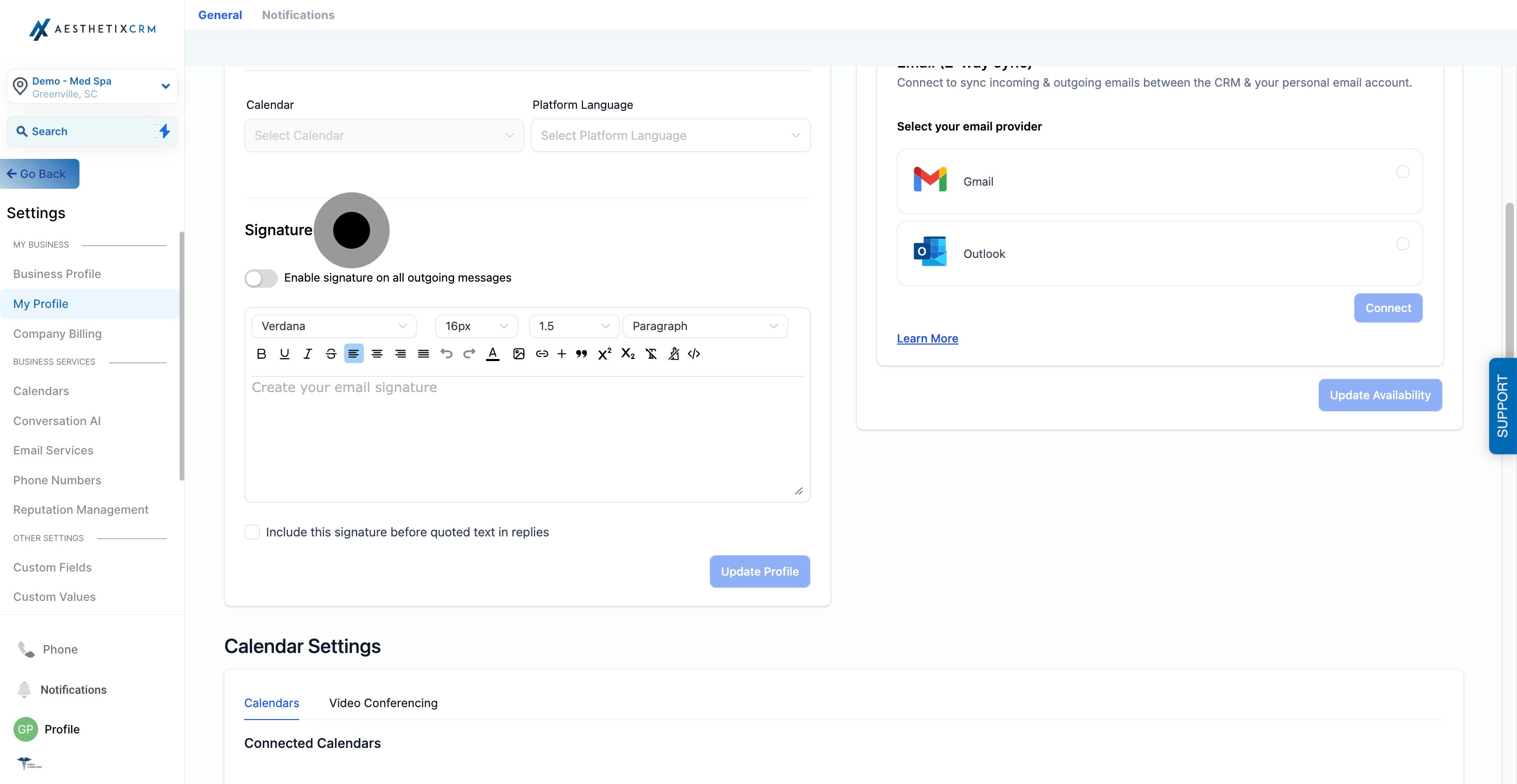Center align the signature text
Viewport: 1517px width, 784px height.
tap(377, 354)
